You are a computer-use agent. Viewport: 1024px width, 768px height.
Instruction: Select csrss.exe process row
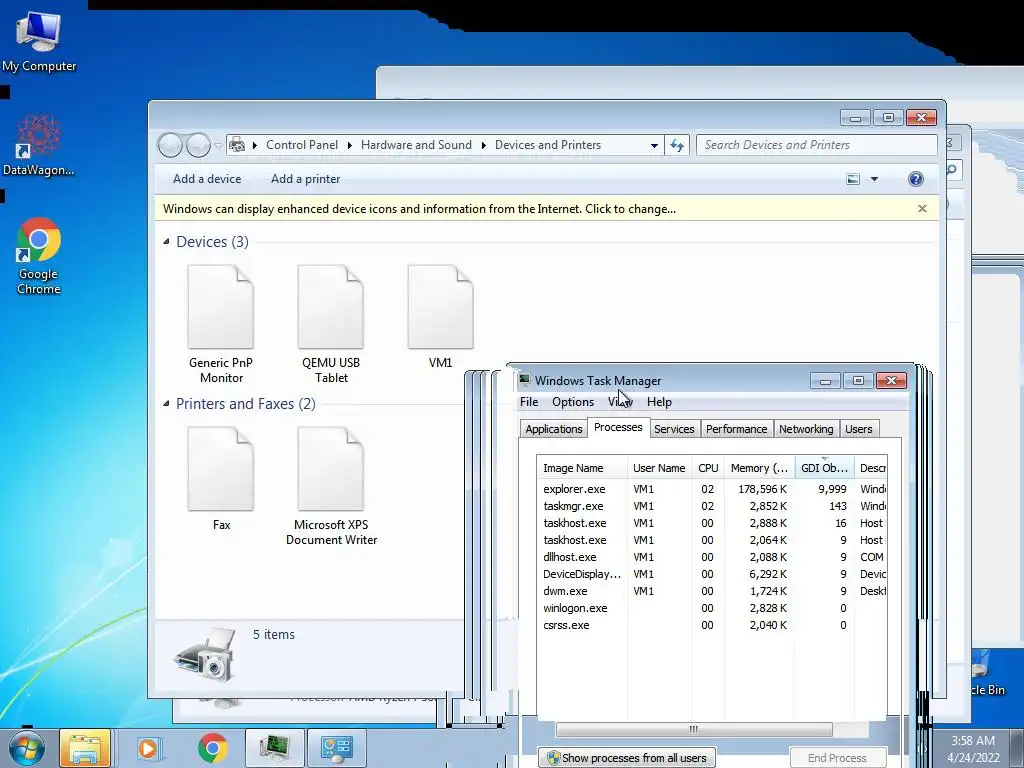tap(712, 625)
